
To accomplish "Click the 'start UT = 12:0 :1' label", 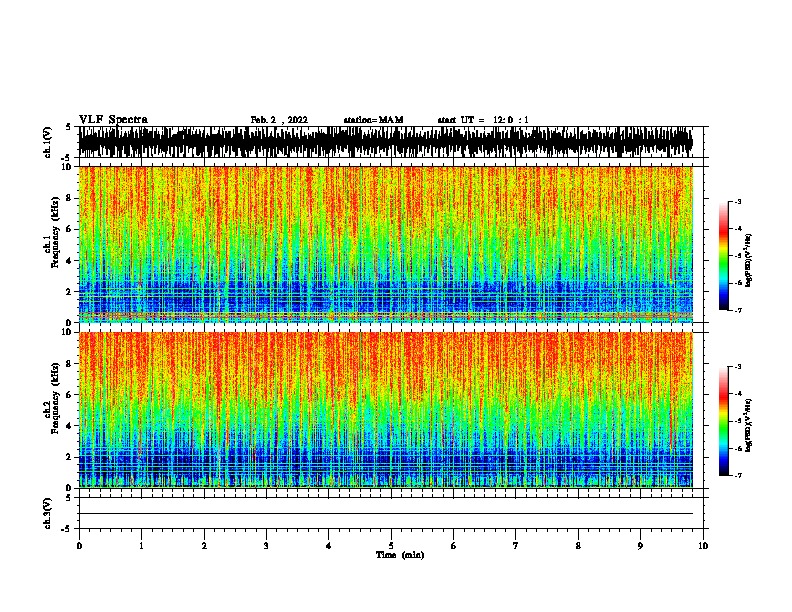I will pos(483,120).
